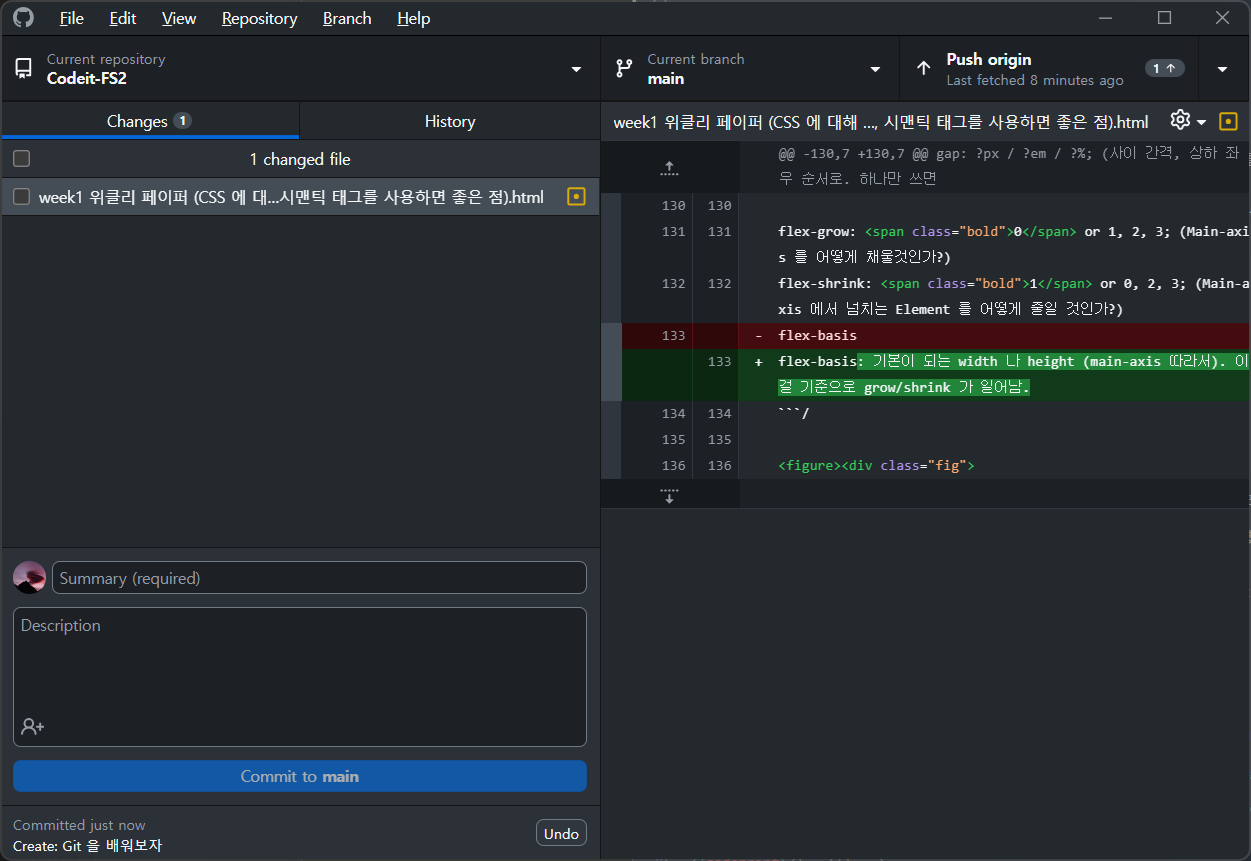Viewport: 1251px width, 861px height.
Task: Click the repository icon beside Codeit-FS2
Action: pos(24,69)
